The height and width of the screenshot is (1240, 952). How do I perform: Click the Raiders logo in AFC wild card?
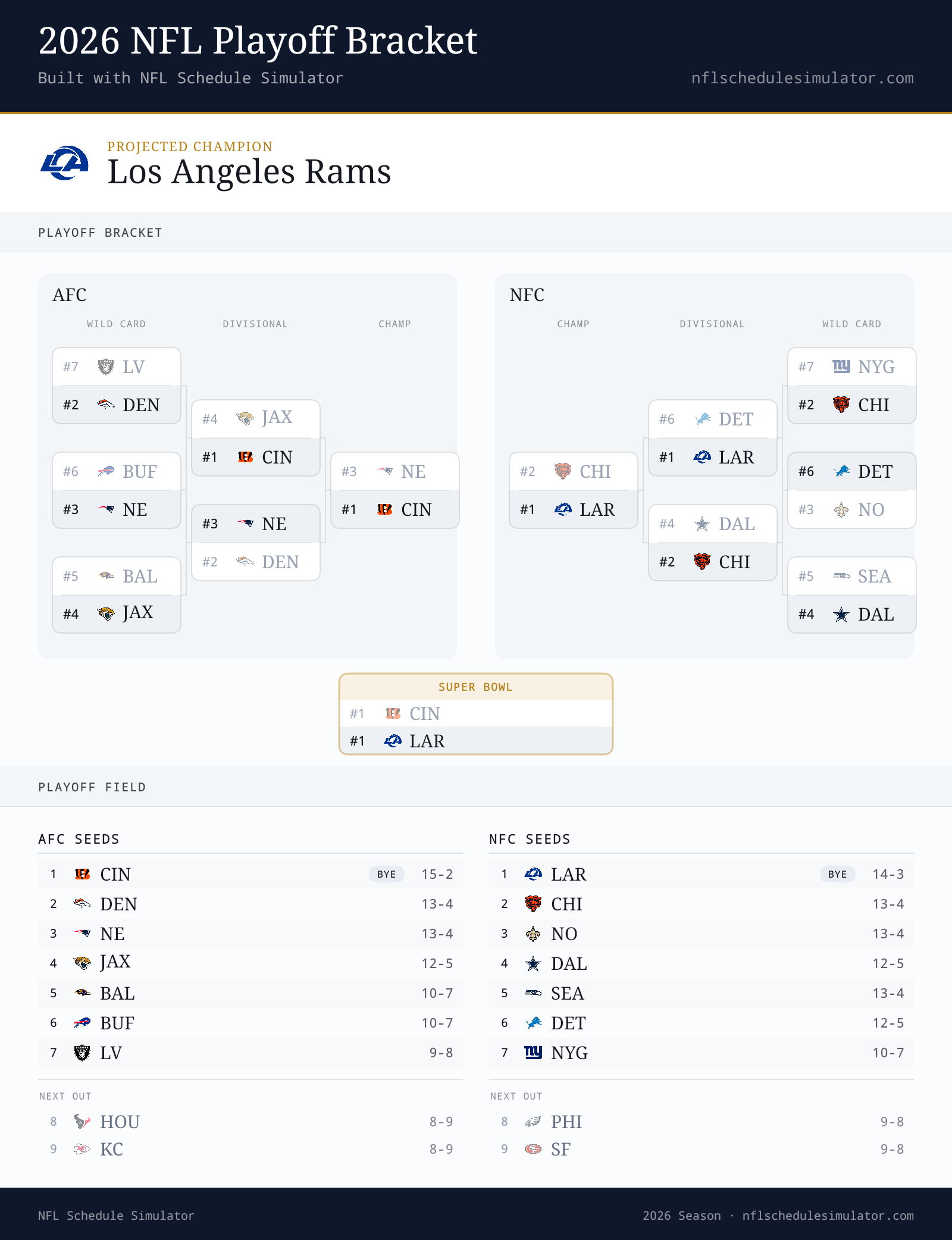tap(106, 367)
